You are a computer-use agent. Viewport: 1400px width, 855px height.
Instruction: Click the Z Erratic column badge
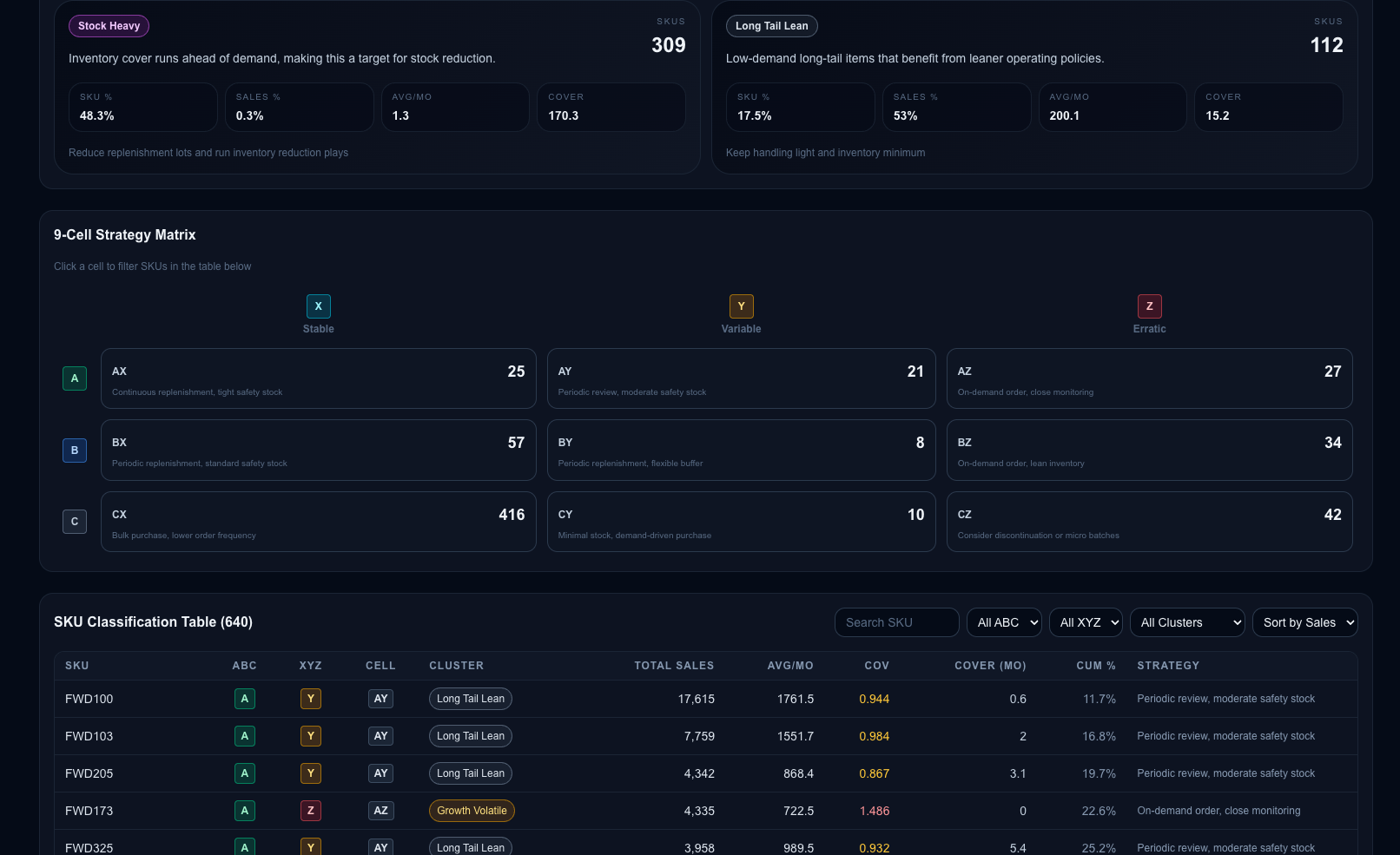pos(1150,306)
